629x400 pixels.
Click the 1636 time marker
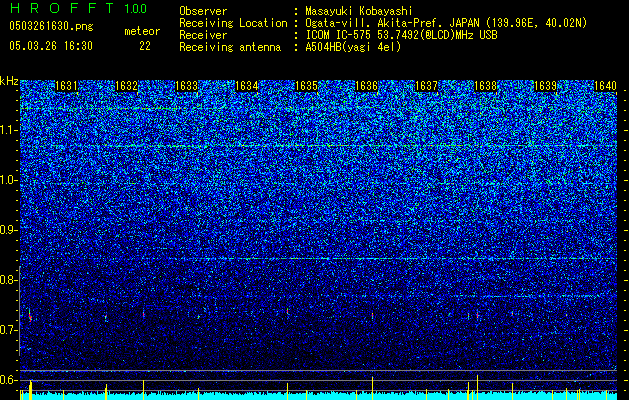coord(366,86)
